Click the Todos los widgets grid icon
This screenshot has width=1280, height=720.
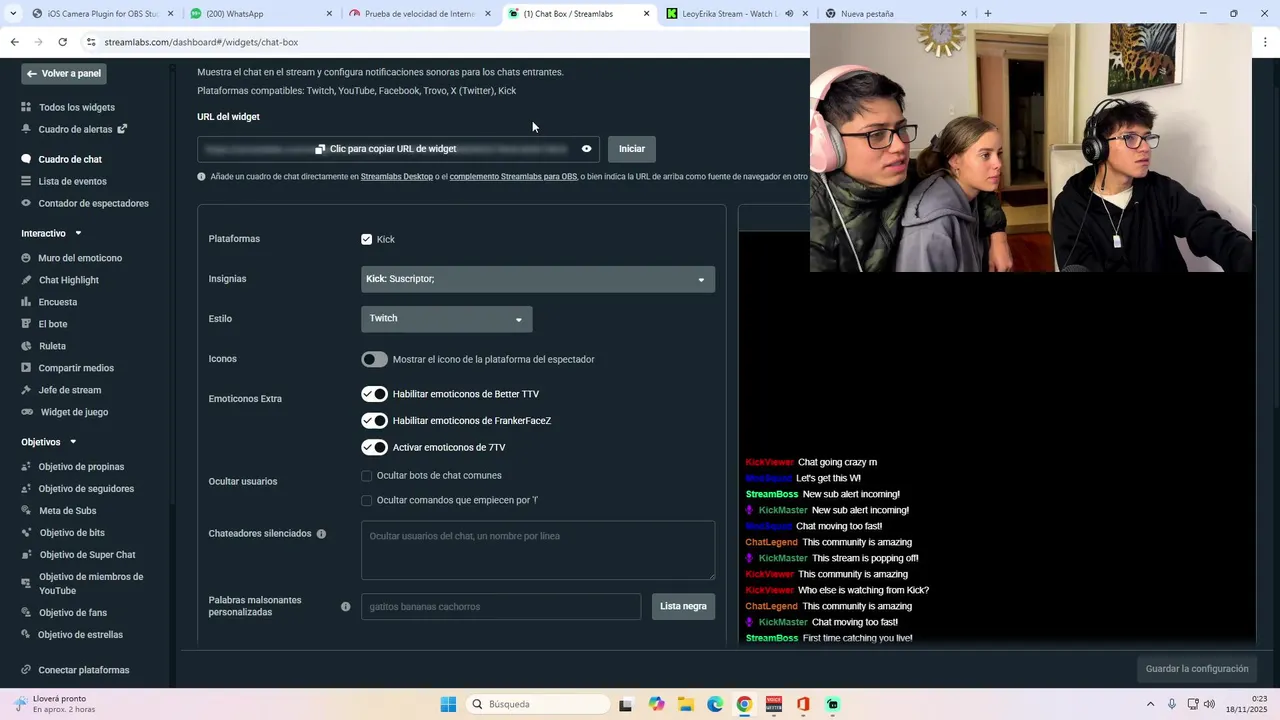(x=26, y=107)
